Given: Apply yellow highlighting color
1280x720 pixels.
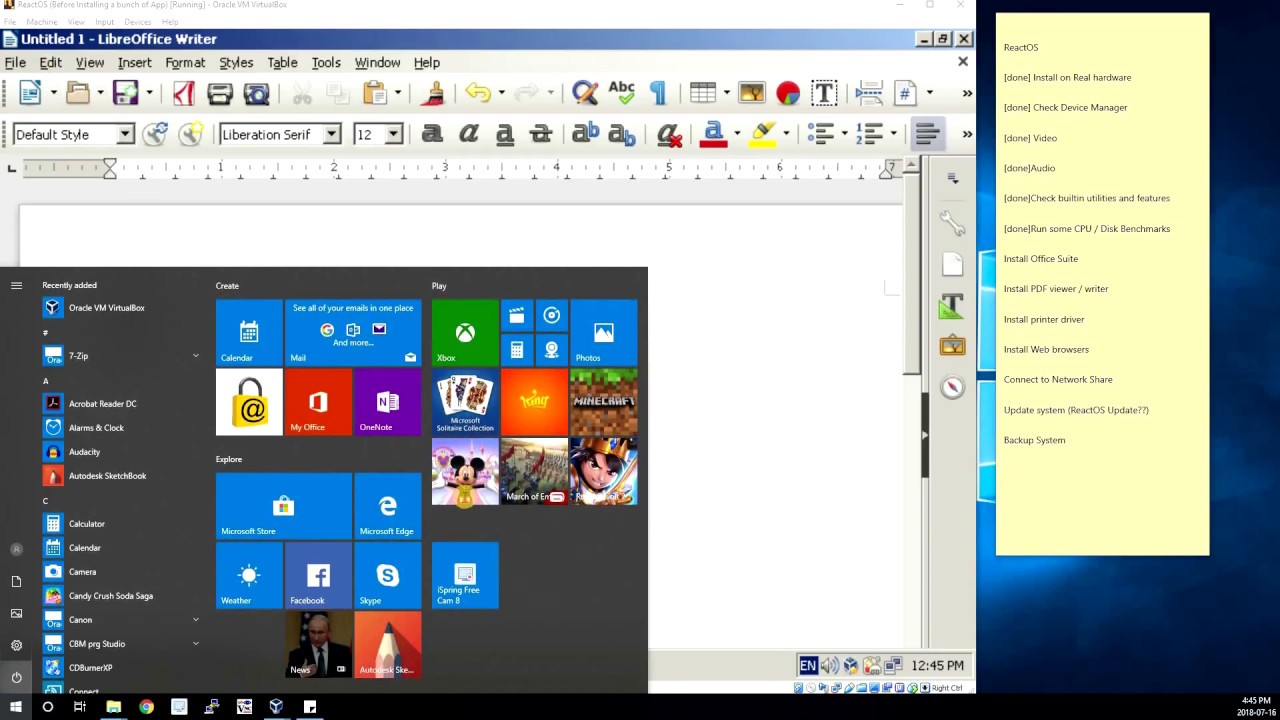Looking at the screenshot, I should 763,134.
